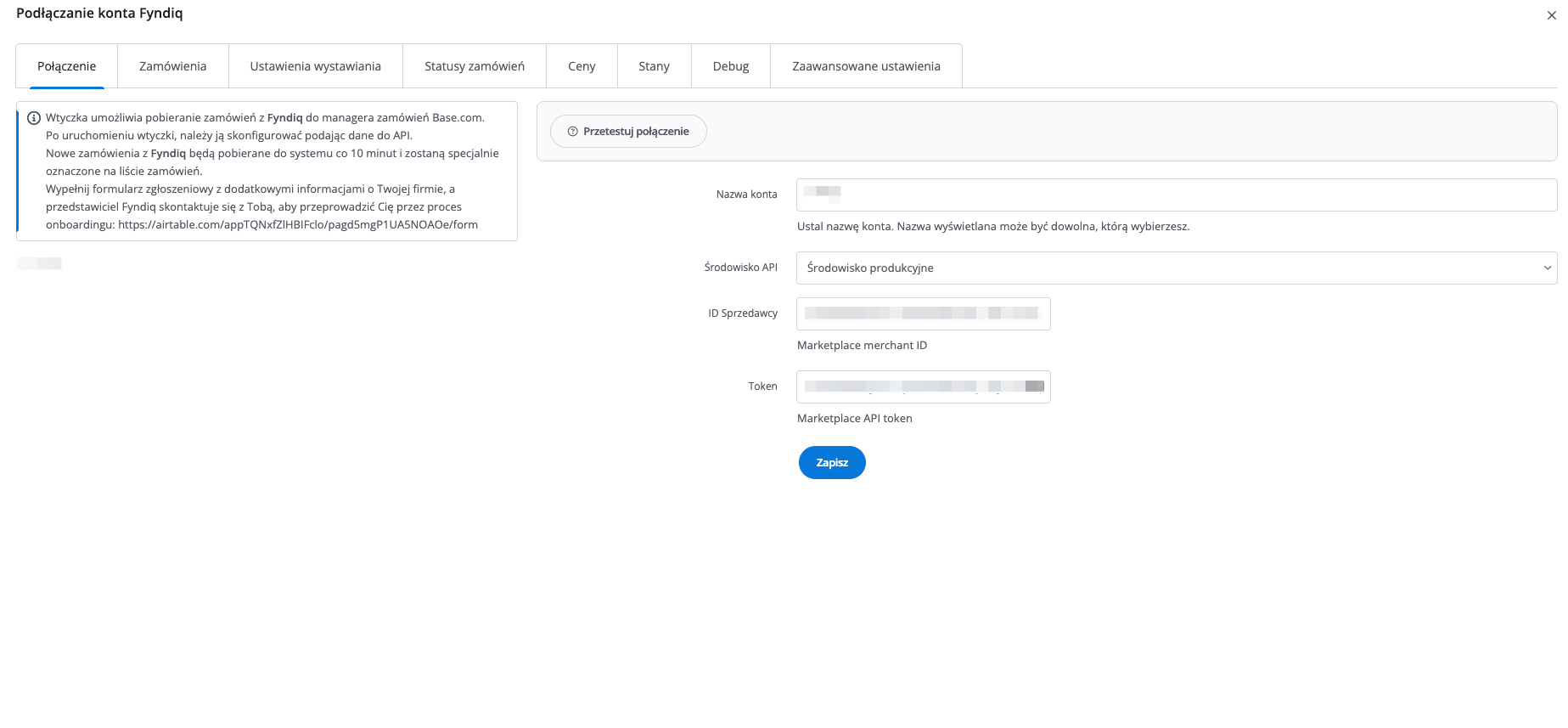This screenshot has width=1568, height=728.
Task: Click the Środowisko API label text
Action: (740, 268)
